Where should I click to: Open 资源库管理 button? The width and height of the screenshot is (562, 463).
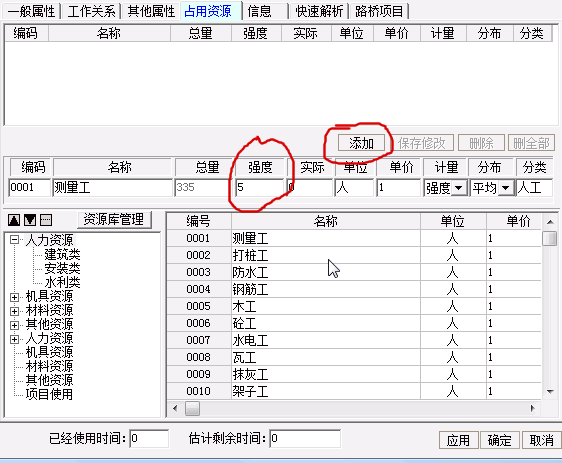(x=114, y=219)
